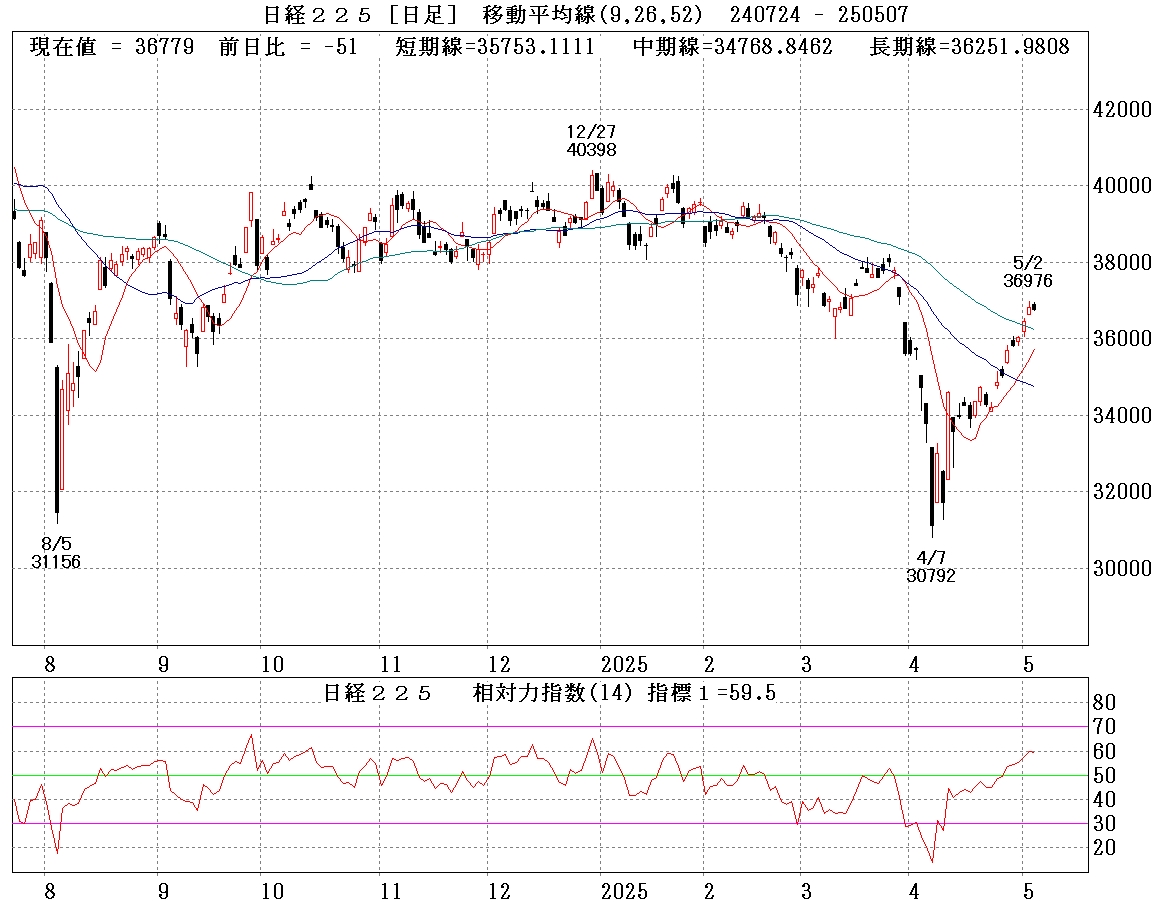Click the 2025 label under the price chart

(x=625, y=665)
